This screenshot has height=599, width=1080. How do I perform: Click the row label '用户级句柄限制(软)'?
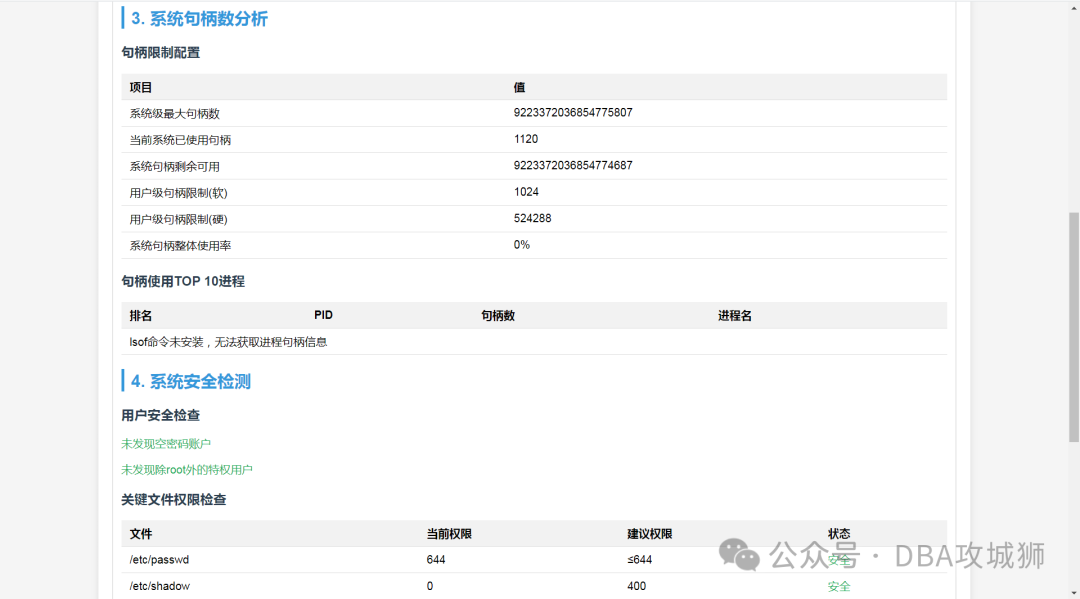coord(178,193)
